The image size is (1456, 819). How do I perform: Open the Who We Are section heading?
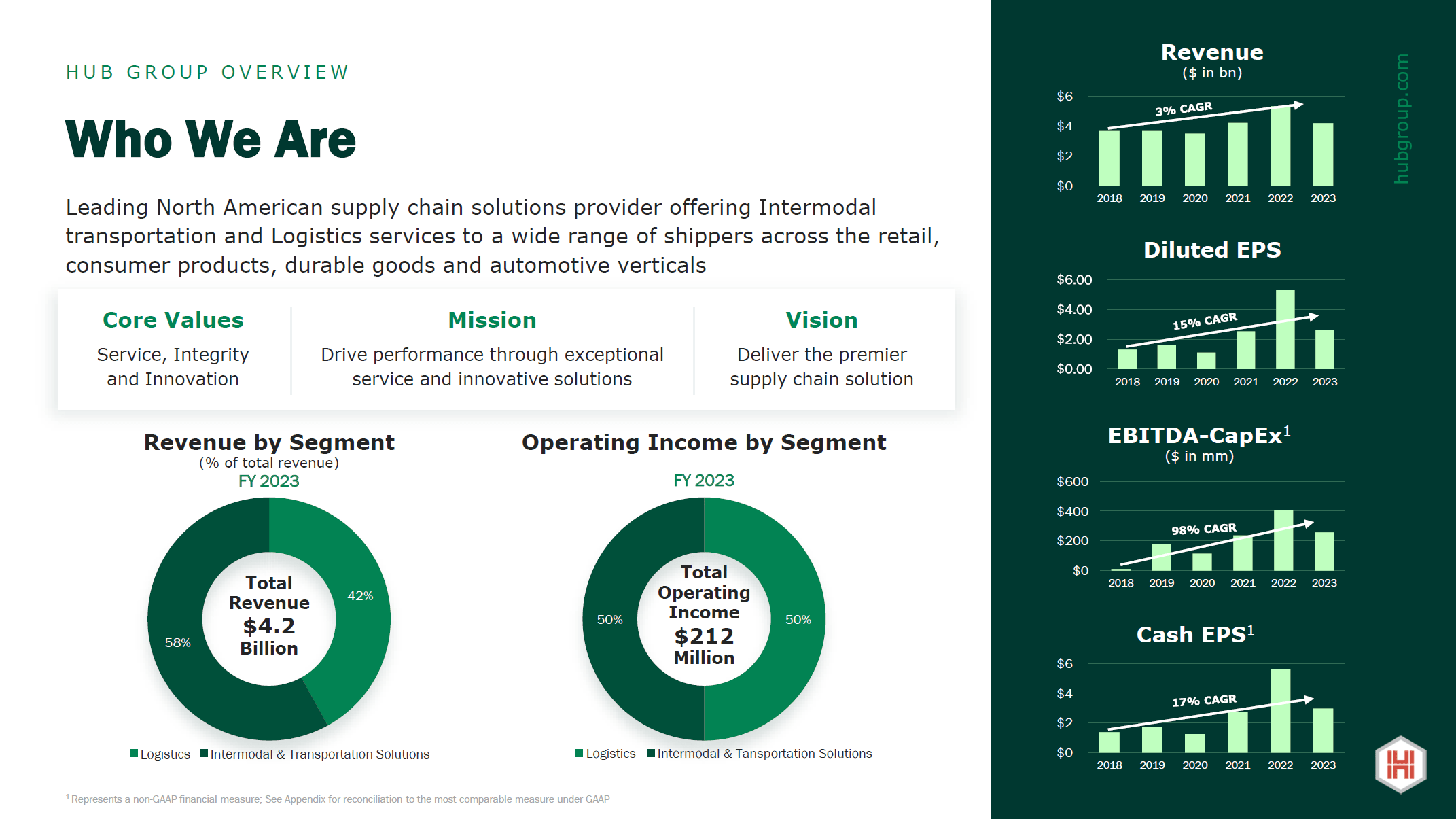tap(210, 139)
